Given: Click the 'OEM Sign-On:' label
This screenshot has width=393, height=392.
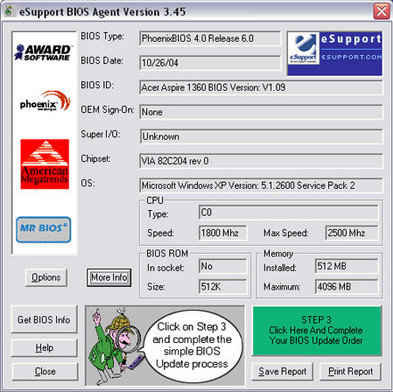Looking at the screenshot, I should coord(107,110).
